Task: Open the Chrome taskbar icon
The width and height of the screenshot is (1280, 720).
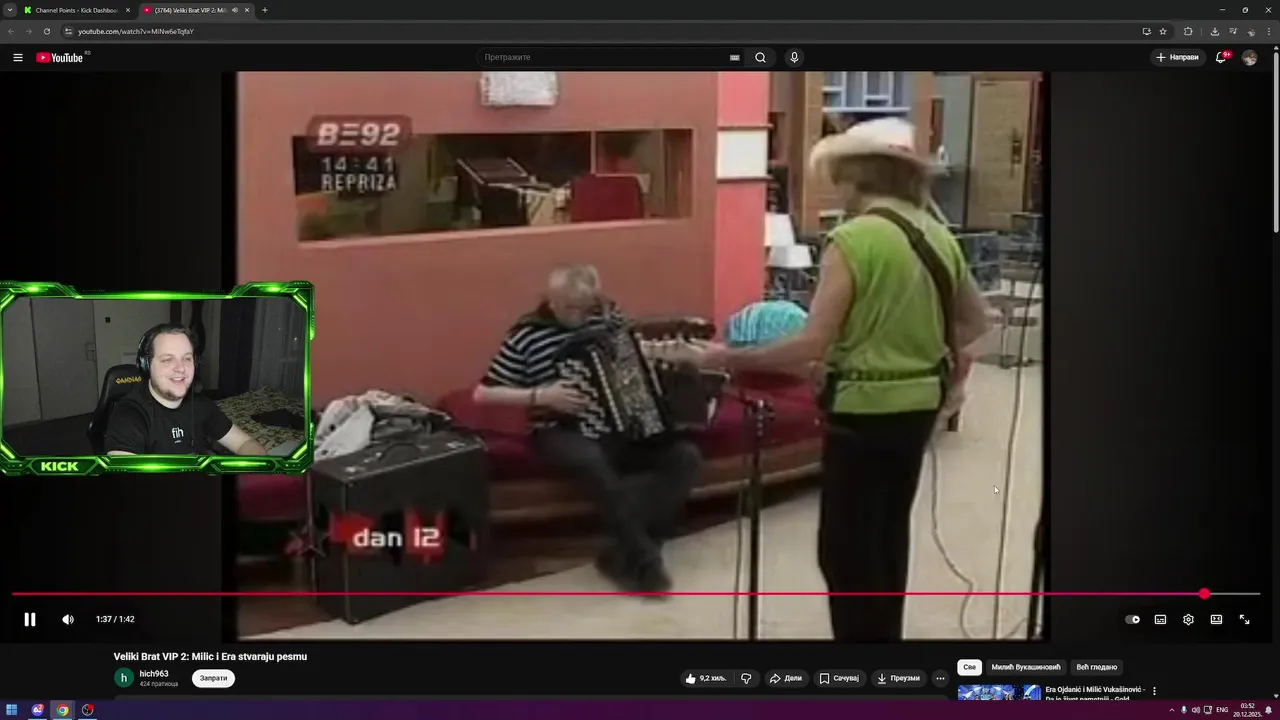Action: 62,710
